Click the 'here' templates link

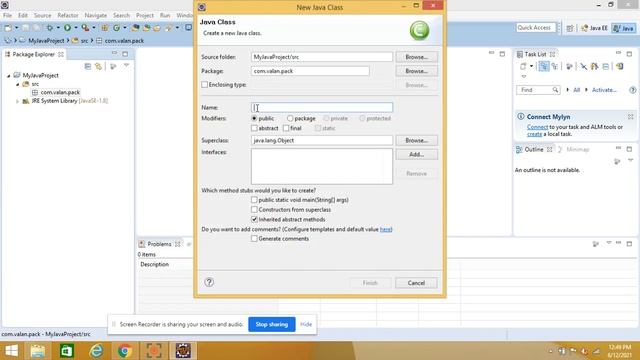pyautogui.click(x=386, y=229)
